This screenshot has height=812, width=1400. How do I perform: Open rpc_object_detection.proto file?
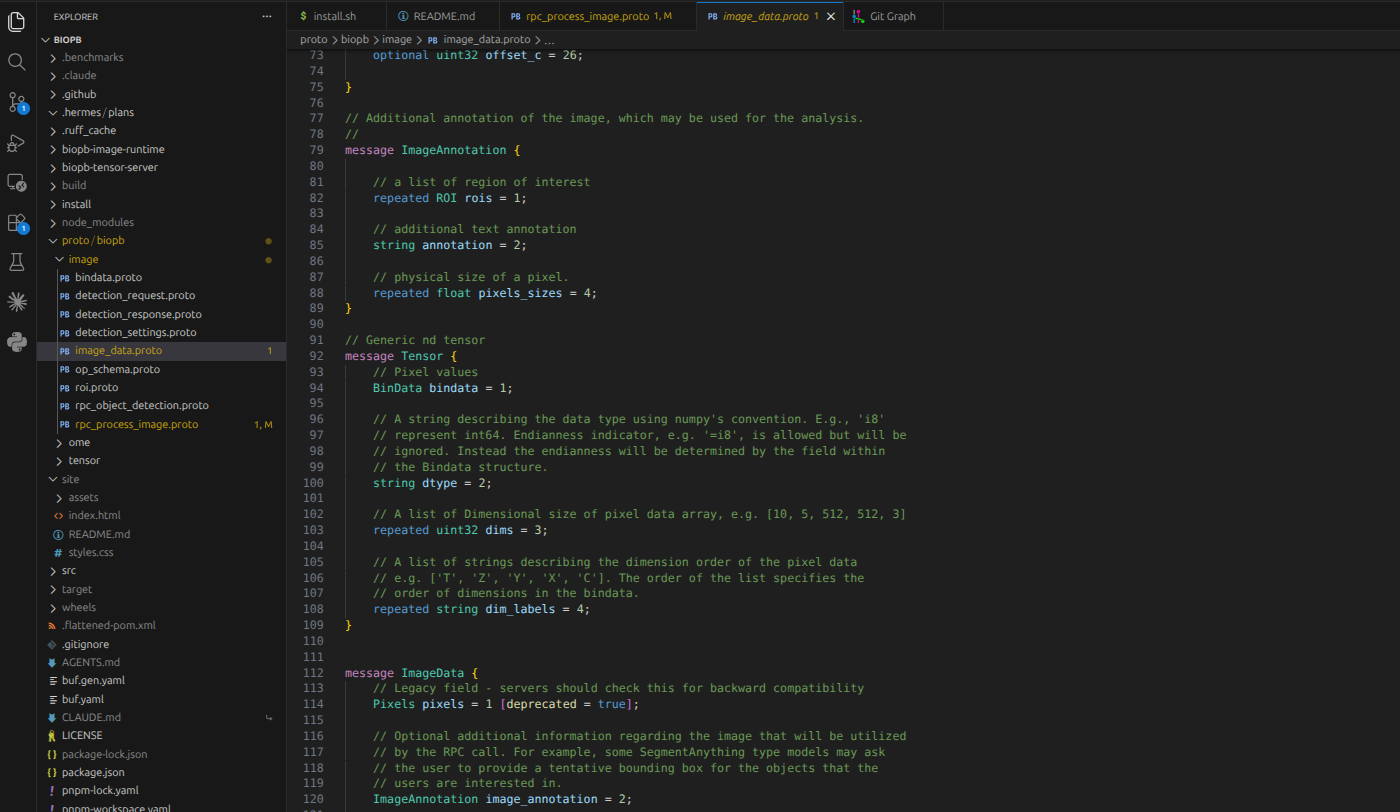click(142, 405)
